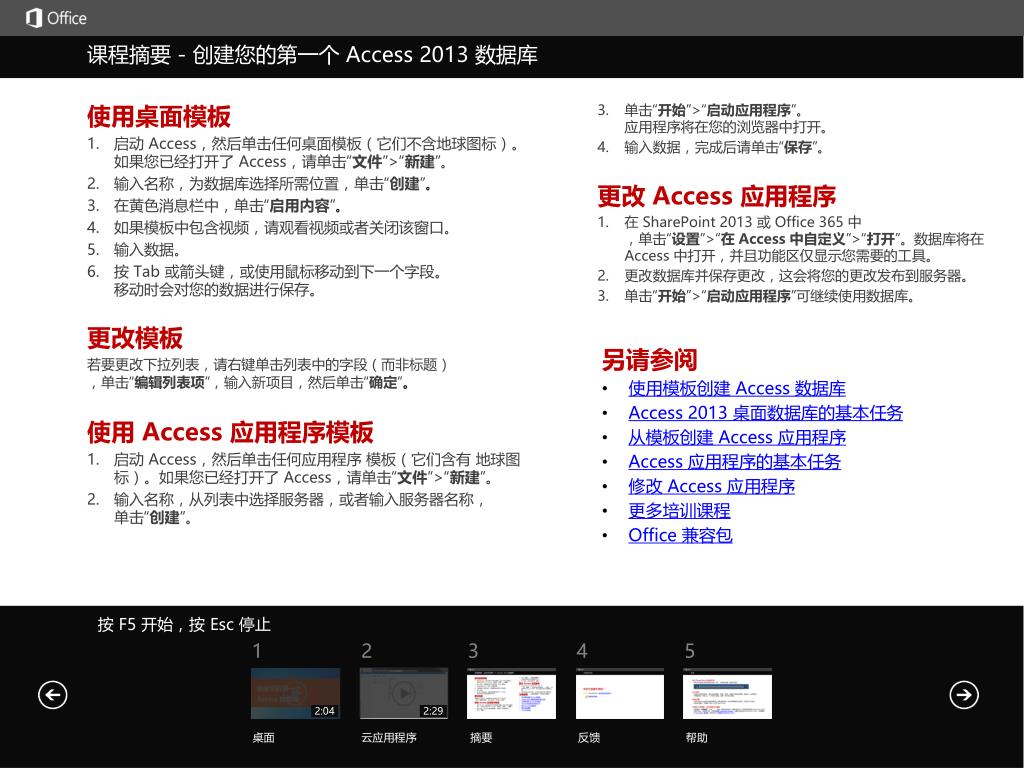Click the 另请参阅 heading
1024x768 pixels.
click(649, 360)
